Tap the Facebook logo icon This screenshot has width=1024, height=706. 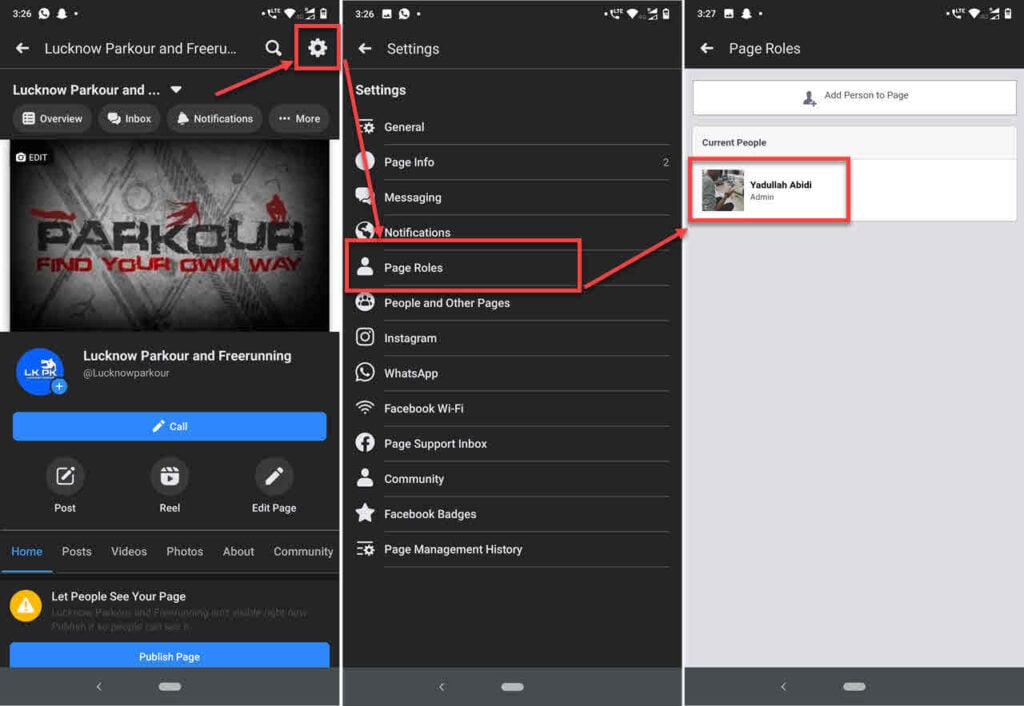(x=365, y=443)
